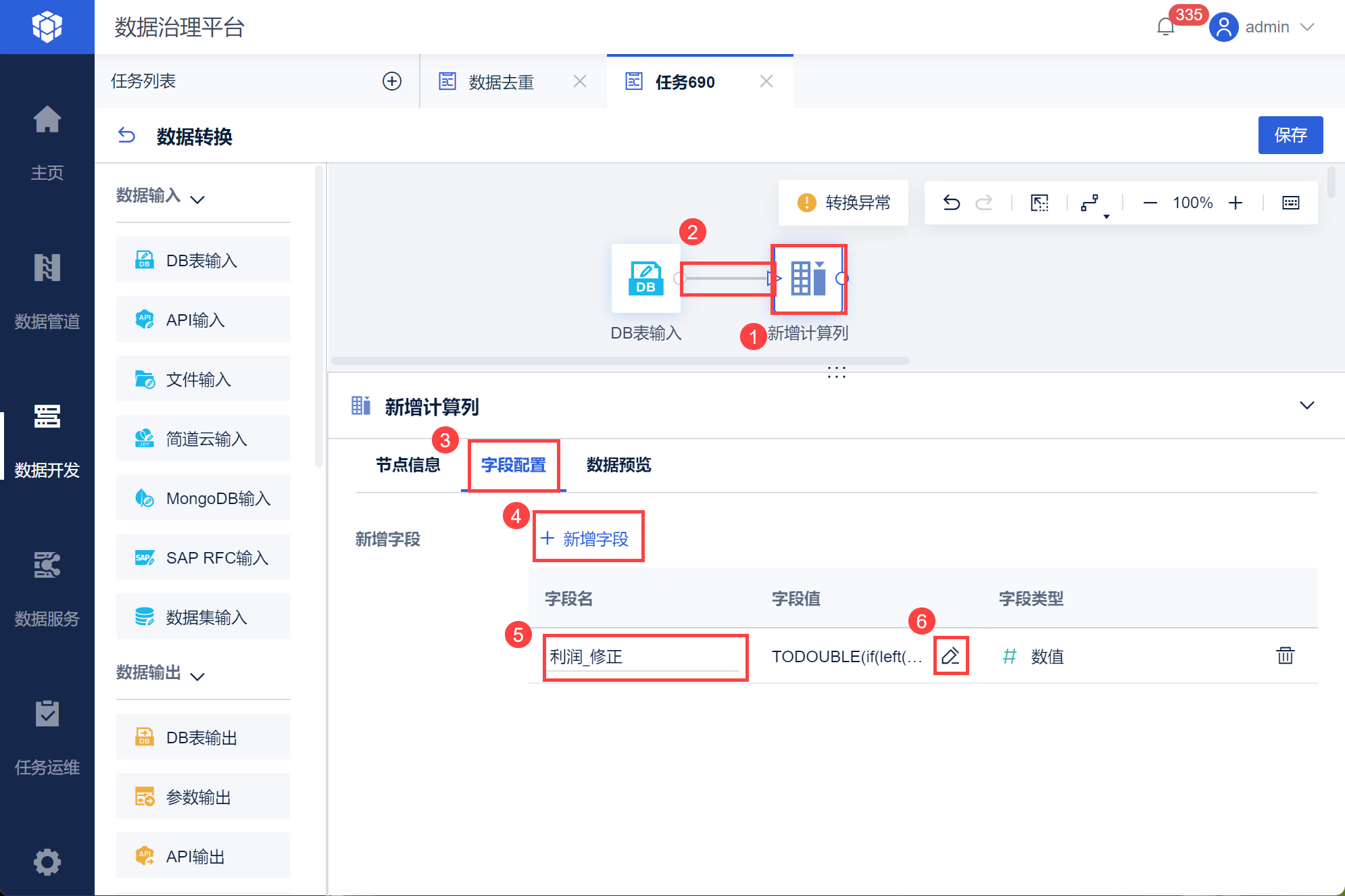Zoom out with the minus button
This screenshot has height=896, width=1345.
tap(1150, 203)
